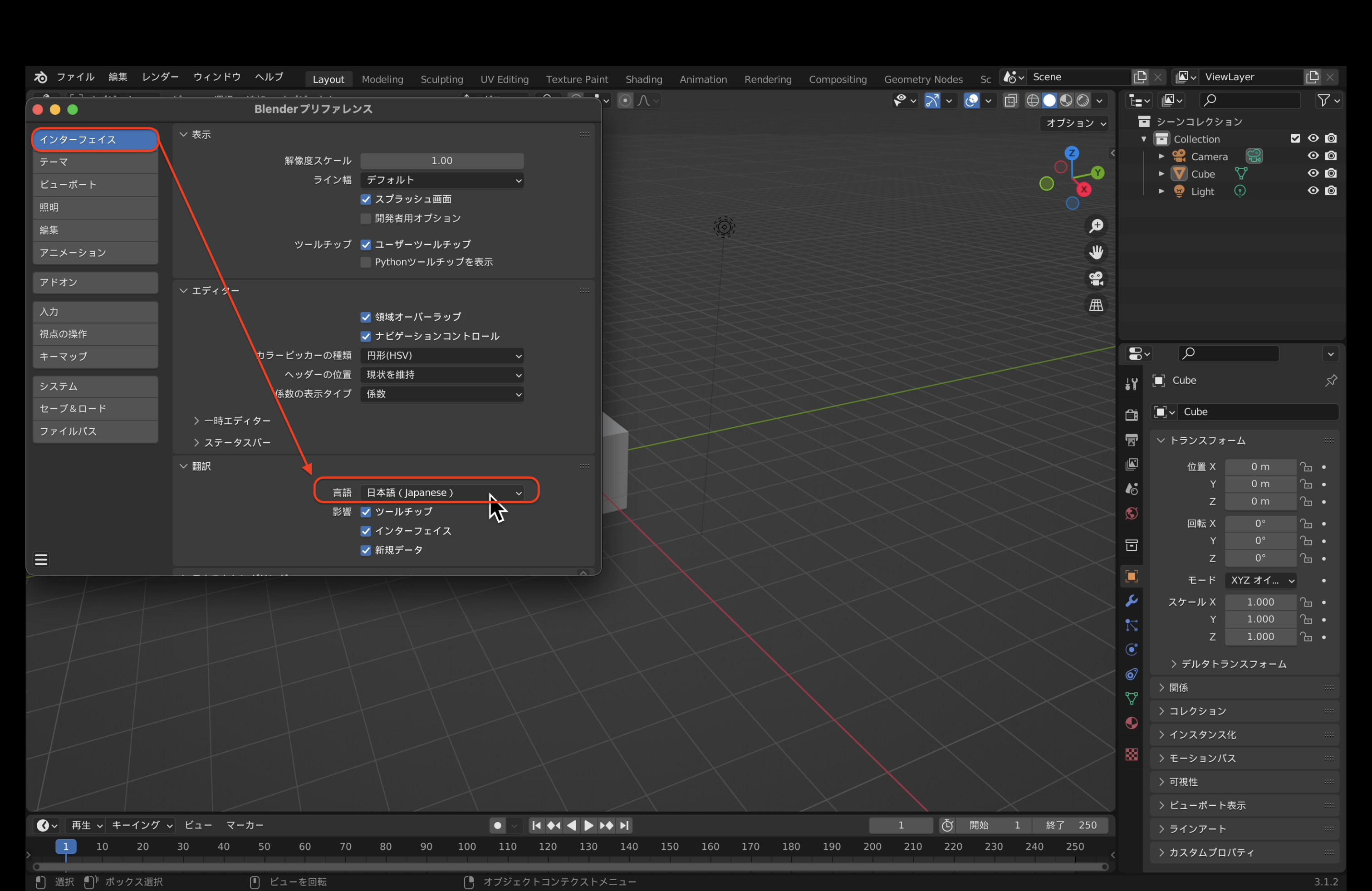The width and height of the screenshot is (1372, 891).
Task: Toggle X-ray mode icon in header
Action: pos(1010,101)
